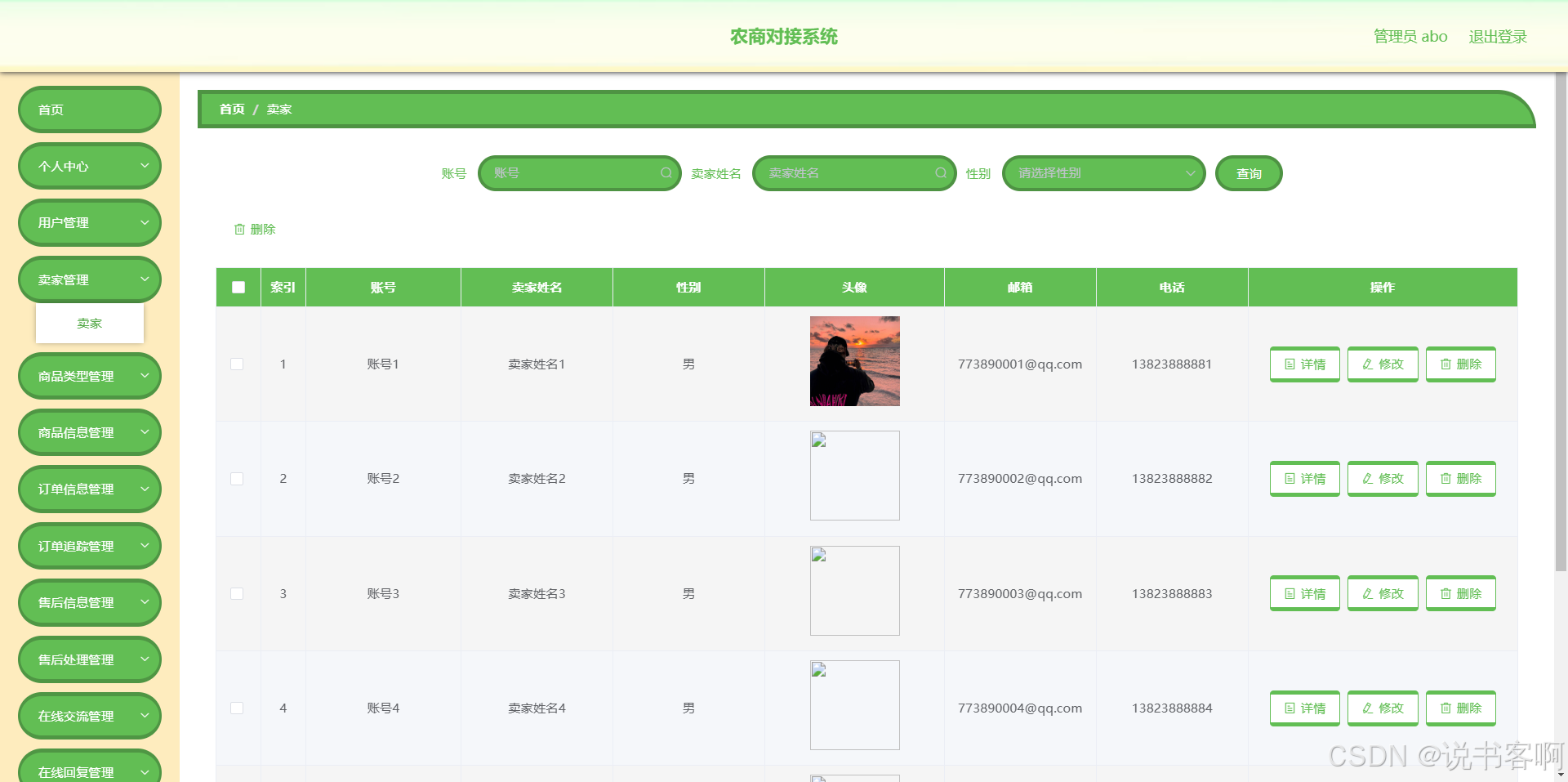Click 修改 for row 账号4
The image size is (1568, 782).
coord(1383,708)
